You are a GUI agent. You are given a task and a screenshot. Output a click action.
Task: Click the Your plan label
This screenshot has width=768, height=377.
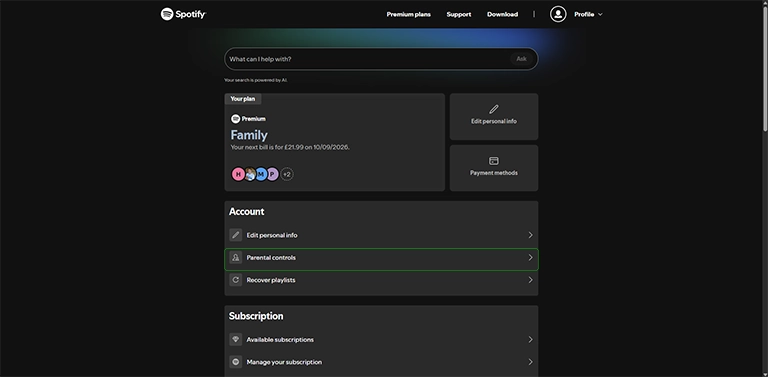coord(243,98)
